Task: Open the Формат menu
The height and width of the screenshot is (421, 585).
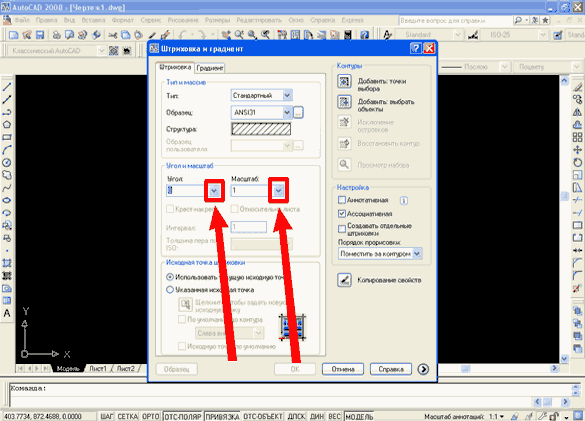Action: pyautogui.click(x=122, y=20)
